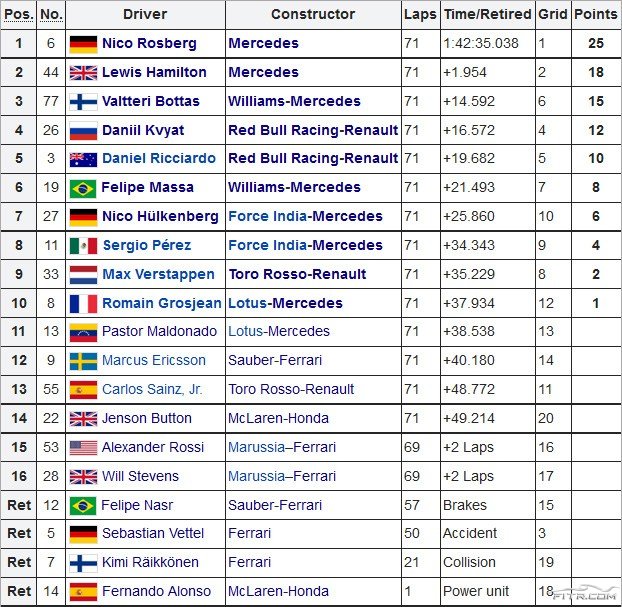Select the Constructor column header
Screen dimensions: 622x607
pyautogui.click(x=313, y=15)
